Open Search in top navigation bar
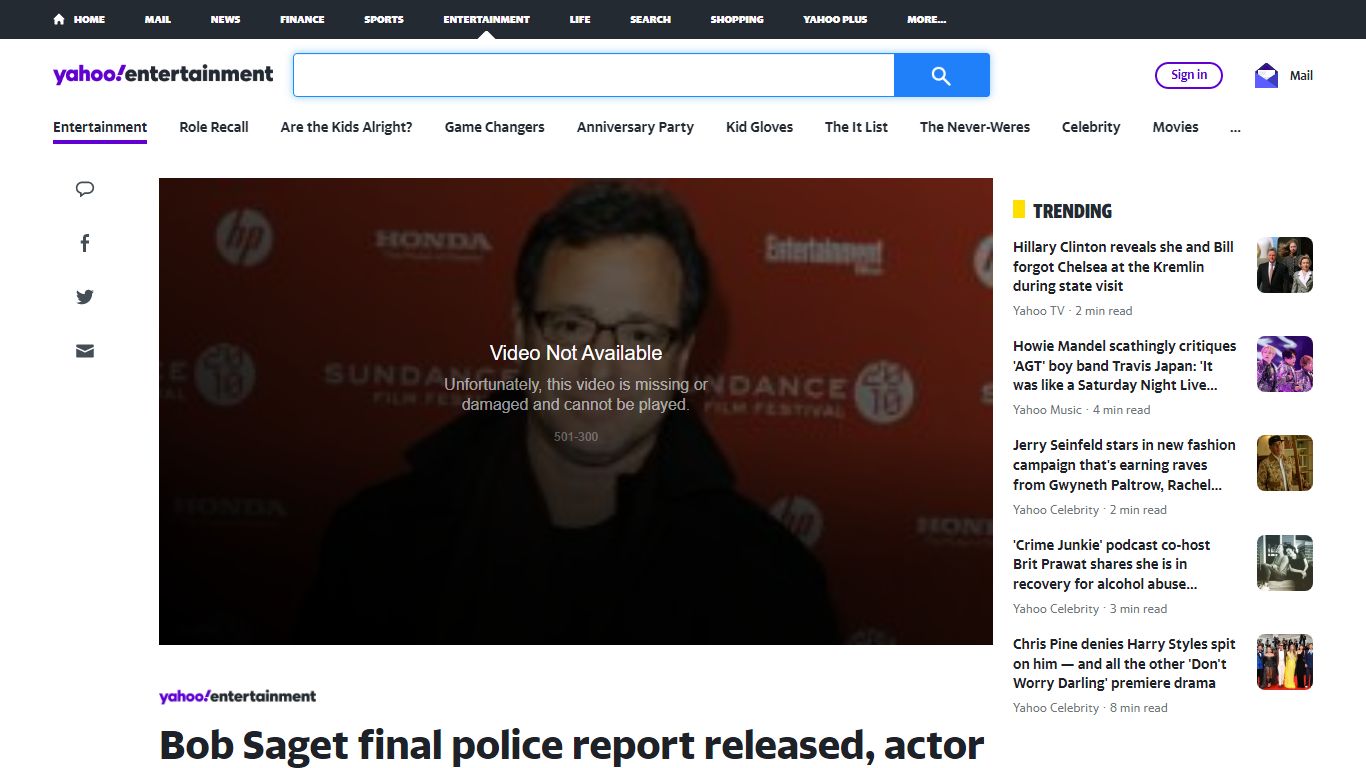1366x768 pixels. click(x=650, y=19)
